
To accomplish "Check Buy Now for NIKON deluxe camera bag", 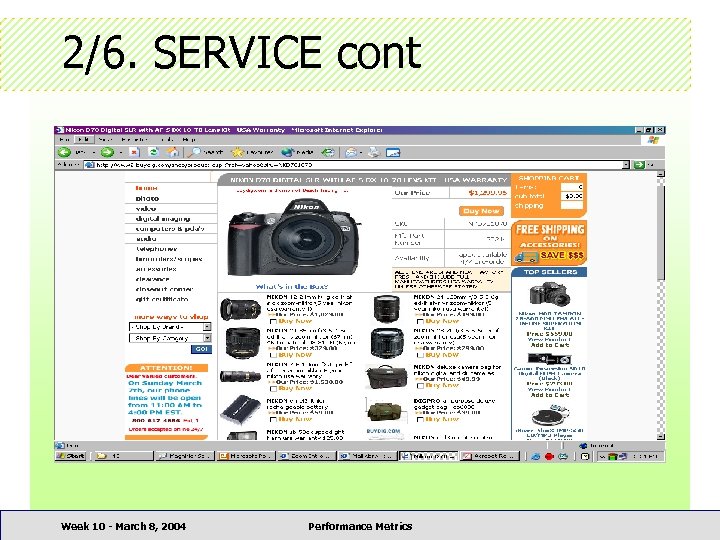I will point(420,386).
